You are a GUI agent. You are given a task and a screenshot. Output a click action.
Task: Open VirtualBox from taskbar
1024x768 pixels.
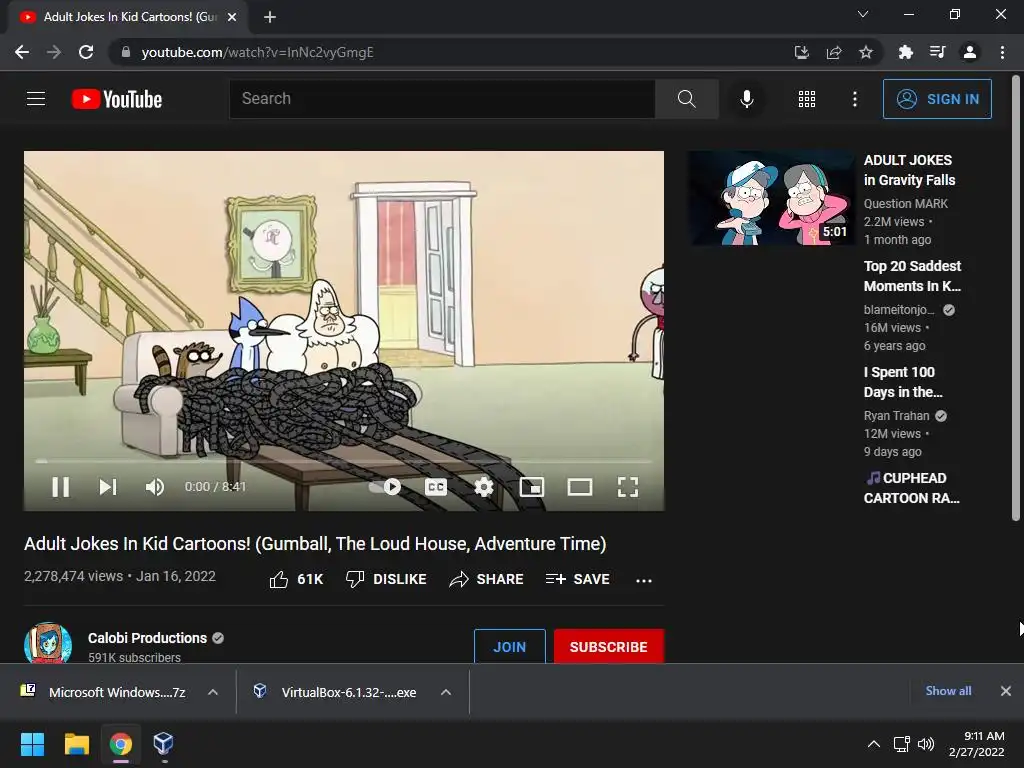(x=163, y=744)
